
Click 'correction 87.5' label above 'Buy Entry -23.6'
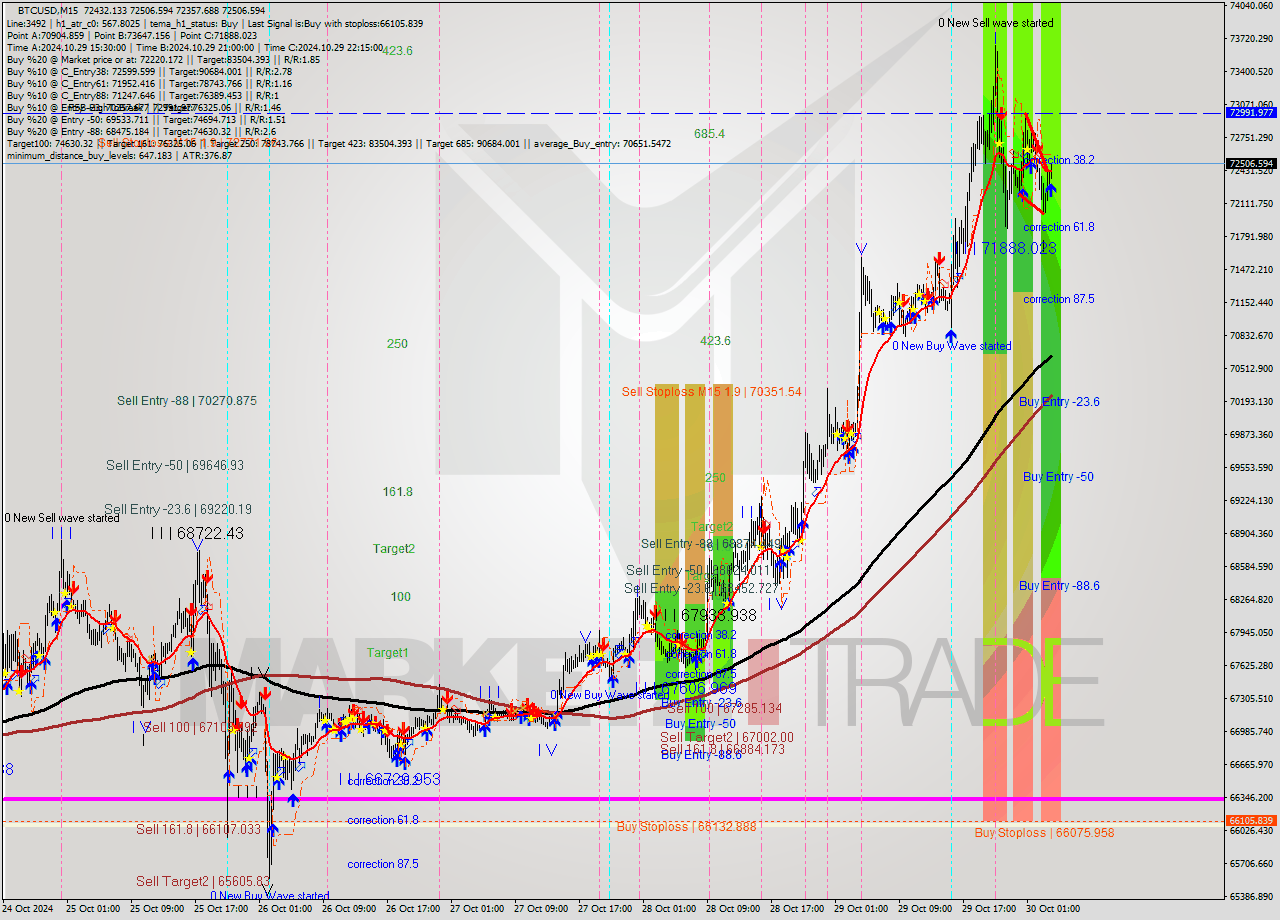tap(1058, 300)
